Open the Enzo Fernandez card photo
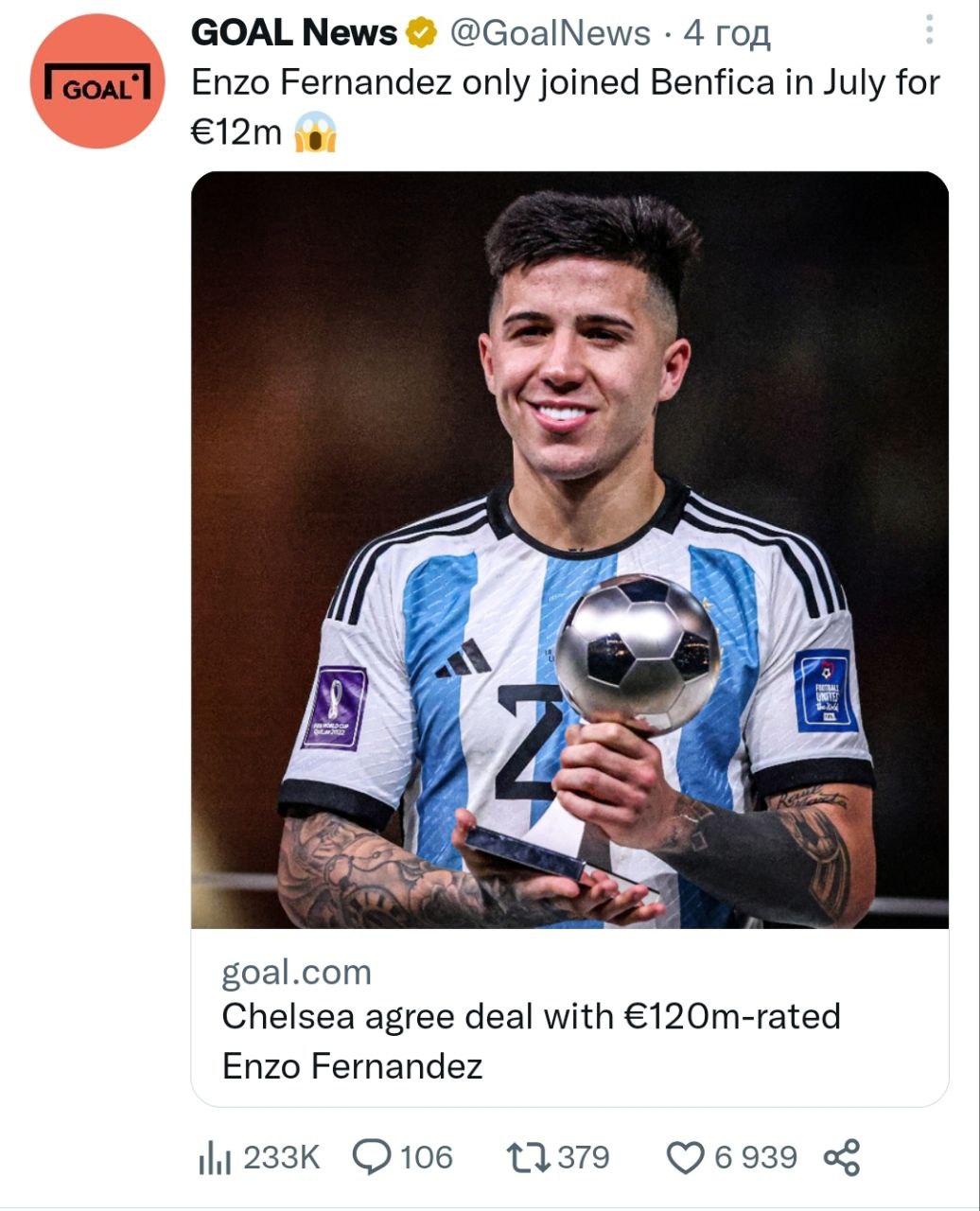This screenshot has height=1211, width=980. (569, 549)
